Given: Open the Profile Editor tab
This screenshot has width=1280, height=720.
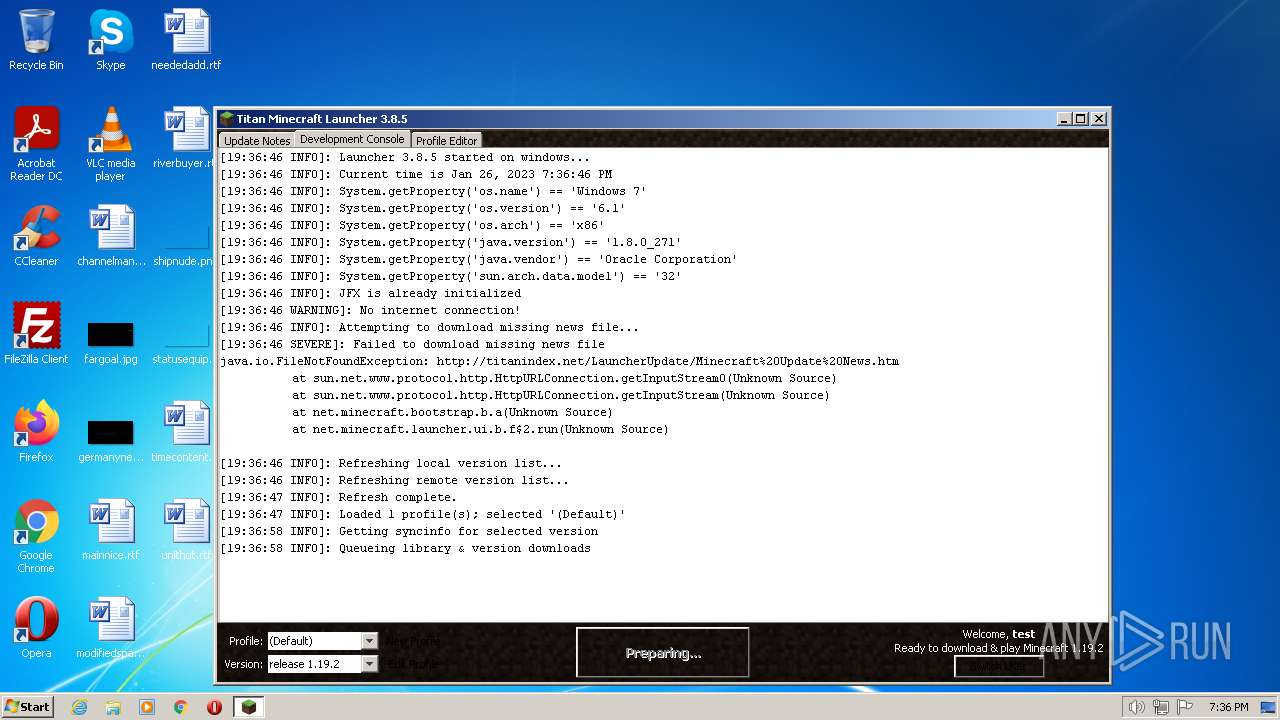Looking at the screenshot, I should point(446,140).
